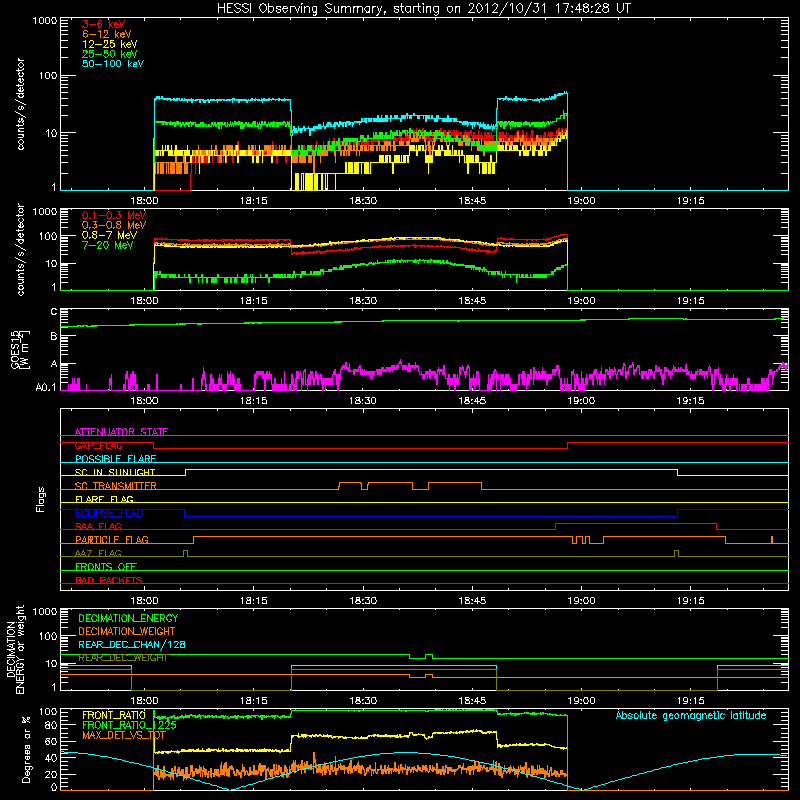Click the 0.1-0.3 MeV legend label
Viewport: 800px width, 800px height.
click(x=114, y=215)
